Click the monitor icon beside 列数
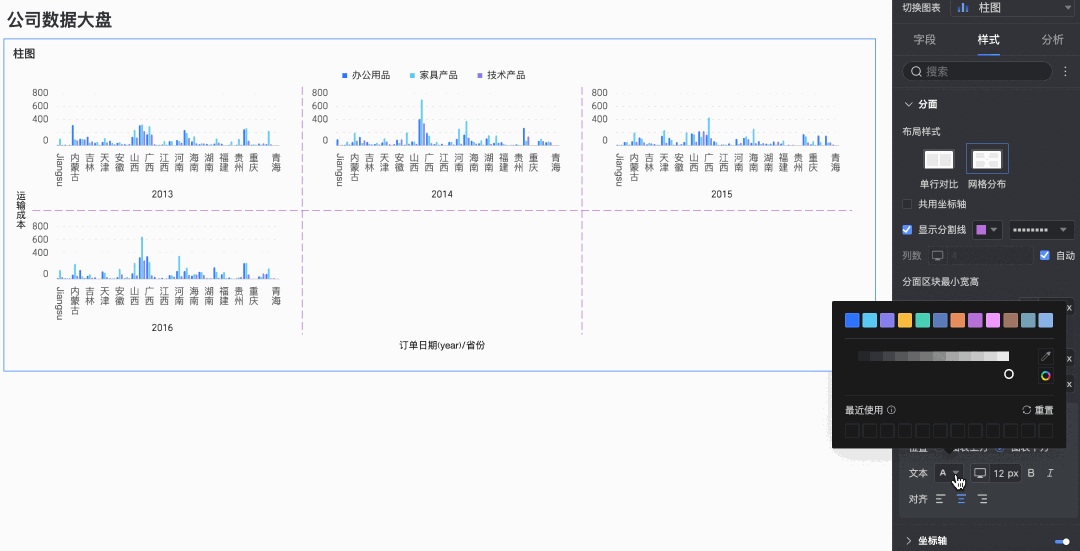The height and width of the screenshot is (551, 1080). tap(937, 256)
